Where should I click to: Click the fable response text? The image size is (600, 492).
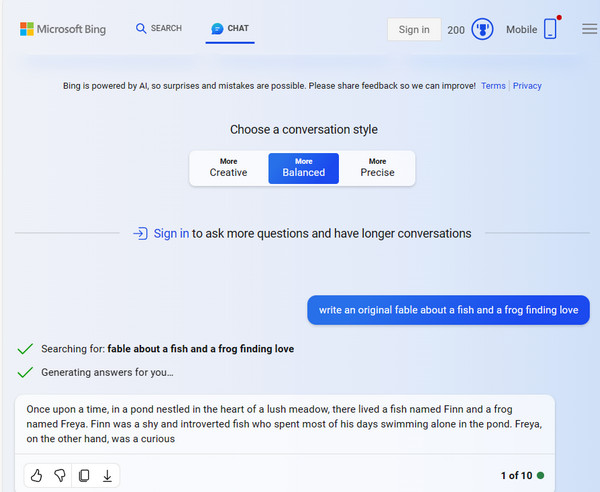click(x=285, y=424)
